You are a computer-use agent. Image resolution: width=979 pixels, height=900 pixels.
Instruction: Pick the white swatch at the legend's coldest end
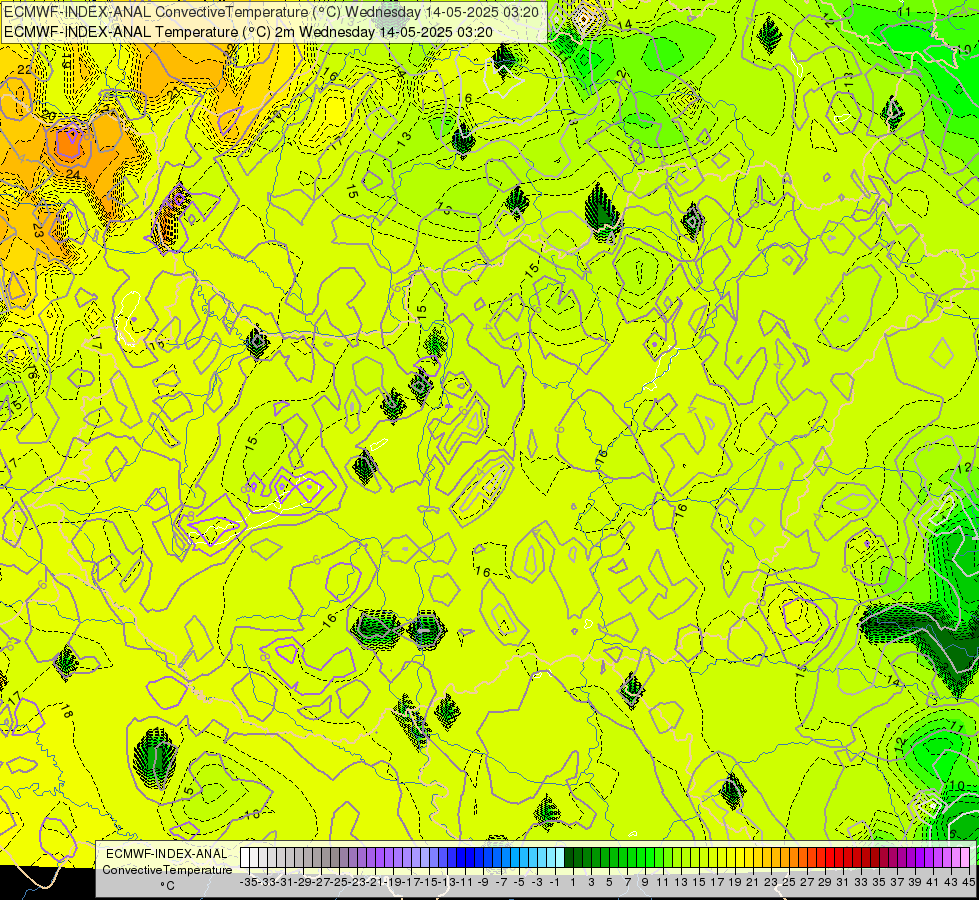(x=245, y=858)
